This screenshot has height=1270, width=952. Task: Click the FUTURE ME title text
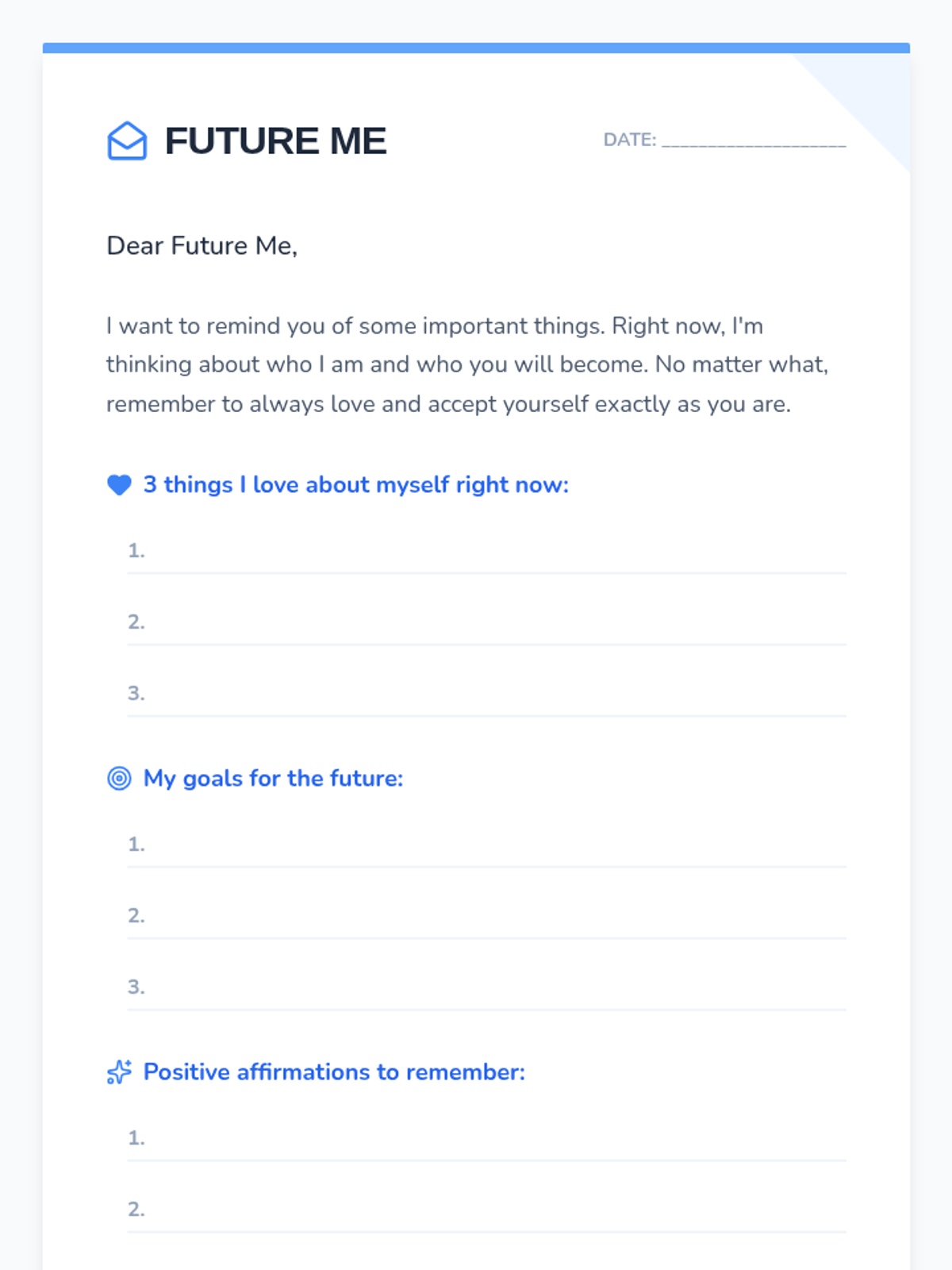[x=275, y=141]
